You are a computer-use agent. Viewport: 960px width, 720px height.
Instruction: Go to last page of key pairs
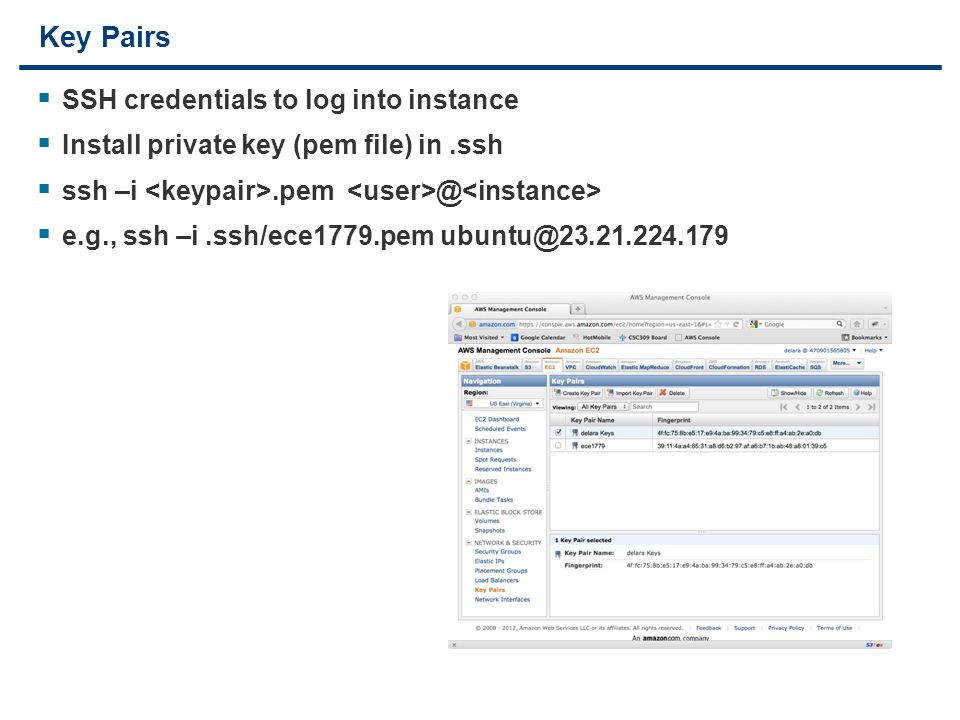871,407
